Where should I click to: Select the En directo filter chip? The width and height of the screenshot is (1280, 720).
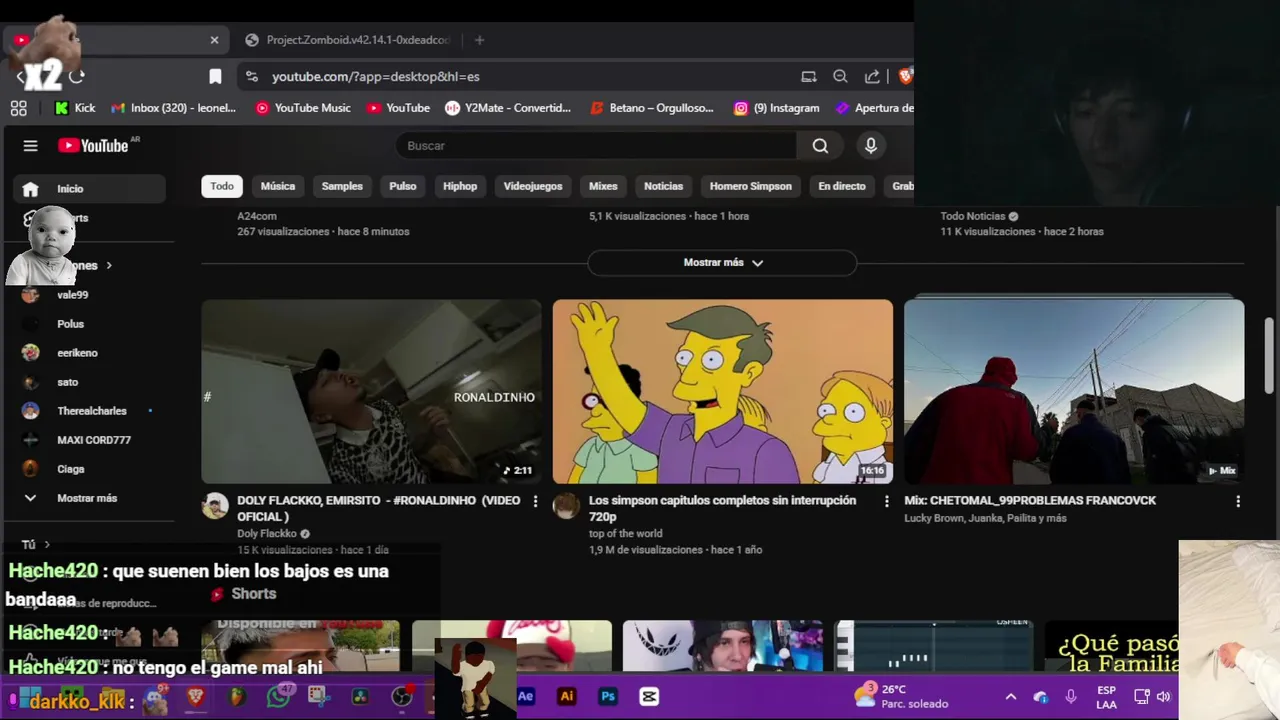click(x=842, y=186)
